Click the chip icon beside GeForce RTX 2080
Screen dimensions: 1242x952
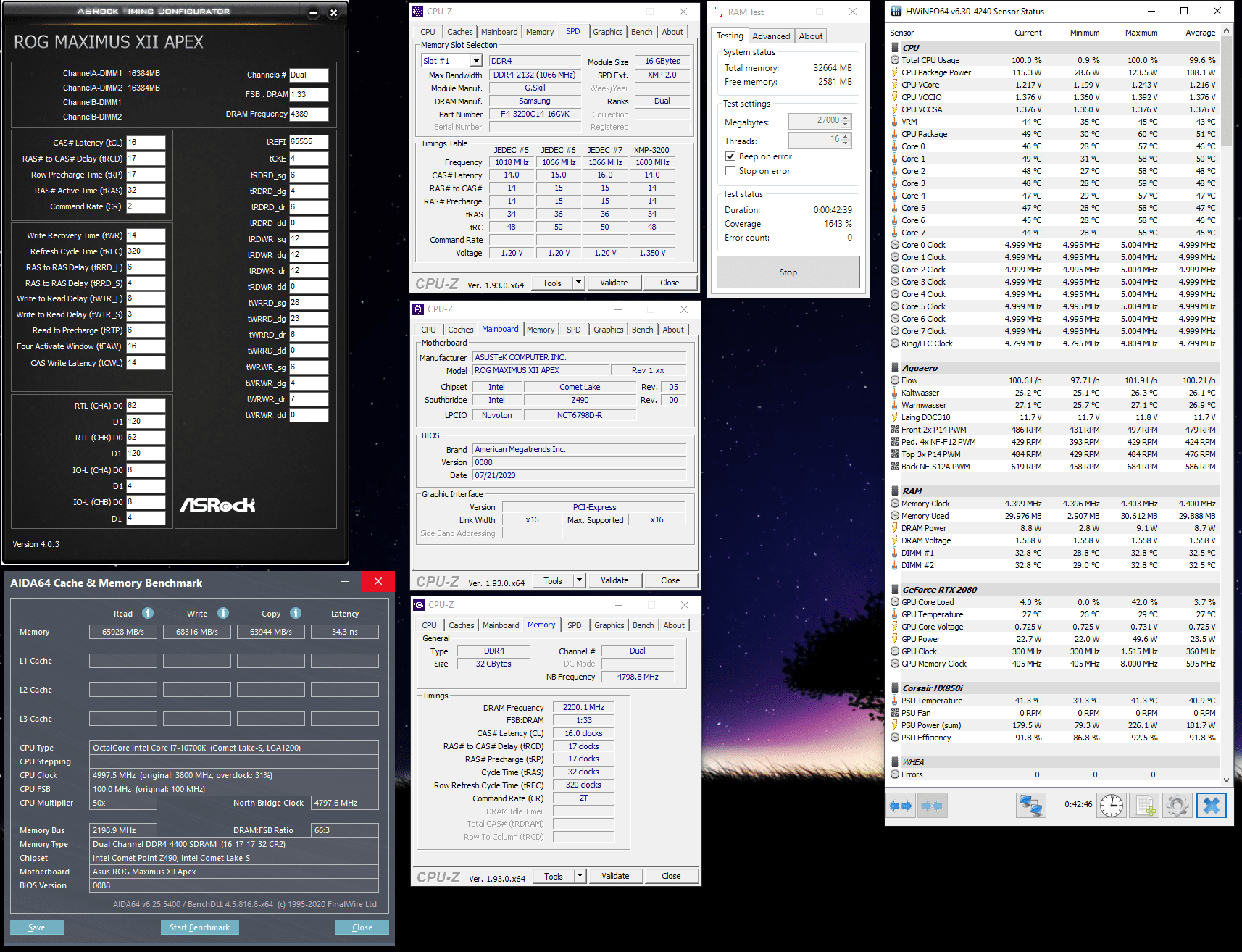895,590
